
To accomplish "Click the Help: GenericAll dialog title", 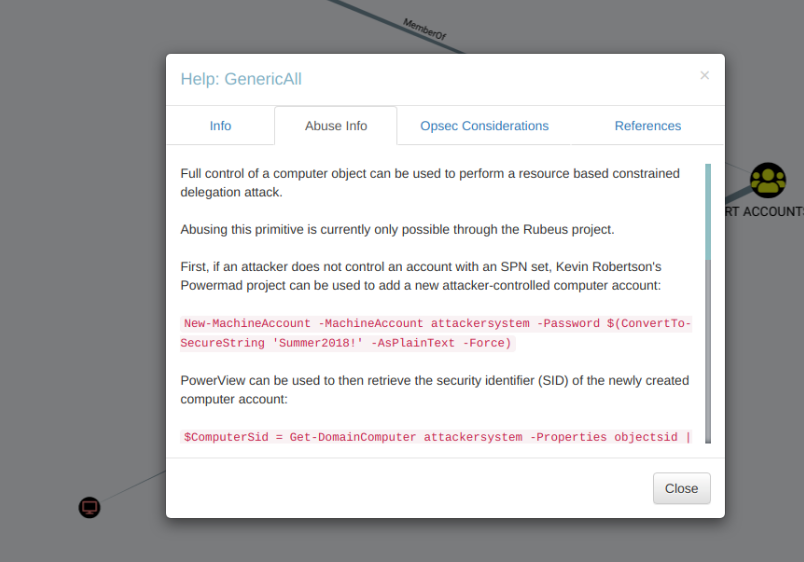I will tap(241, 79).
